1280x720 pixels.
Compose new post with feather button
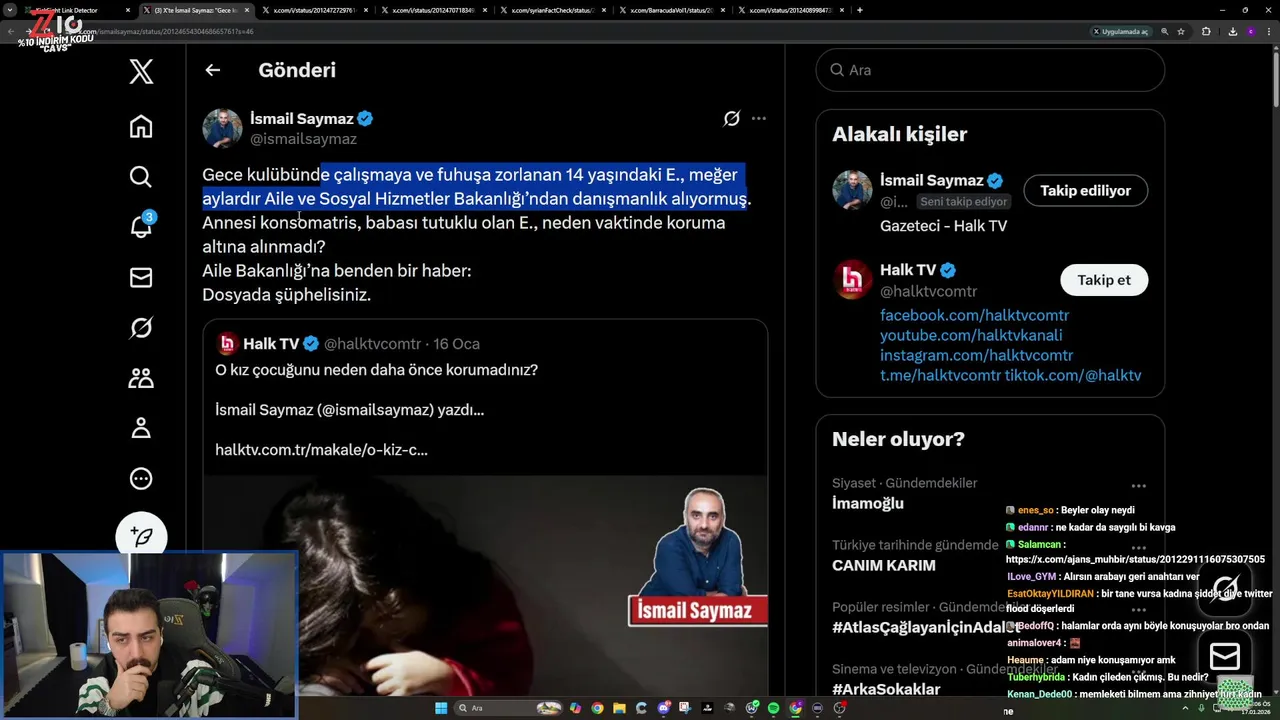pos(141,536)
